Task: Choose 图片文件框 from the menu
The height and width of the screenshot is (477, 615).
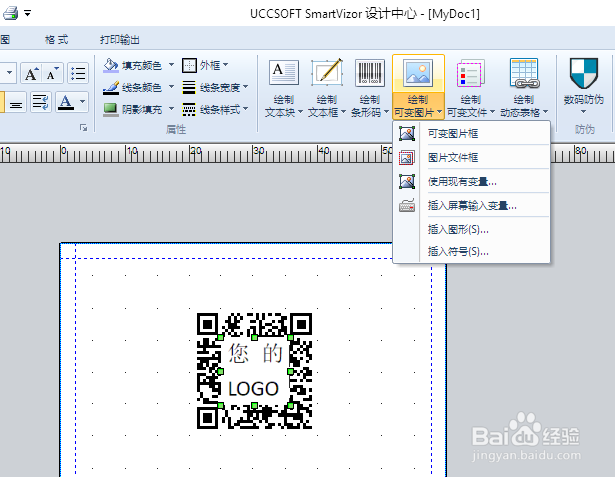Action: click(x=471, y=158)
